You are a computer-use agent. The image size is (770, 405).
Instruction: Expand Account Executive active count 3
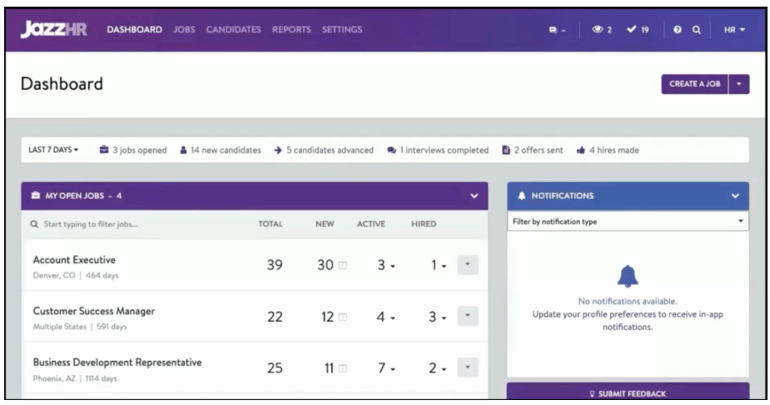[386, 265]
